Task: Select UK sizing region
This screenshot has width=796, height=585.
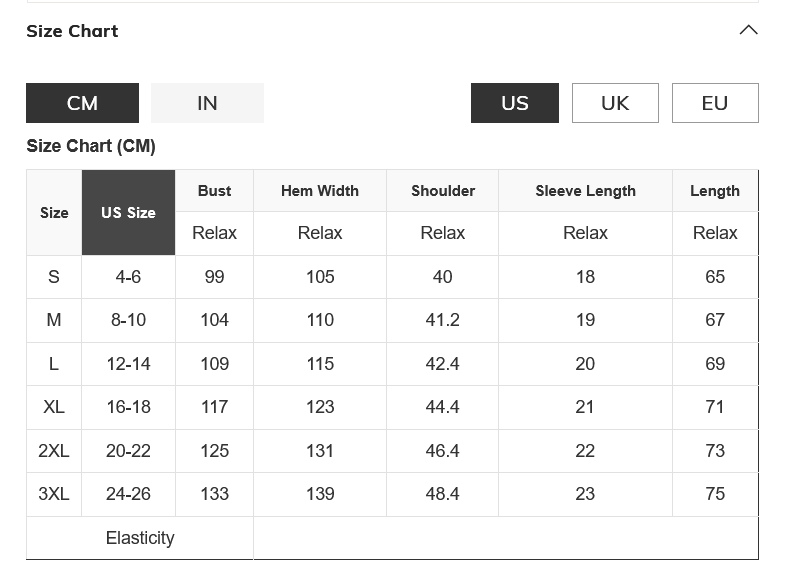Action: (615, 103)
